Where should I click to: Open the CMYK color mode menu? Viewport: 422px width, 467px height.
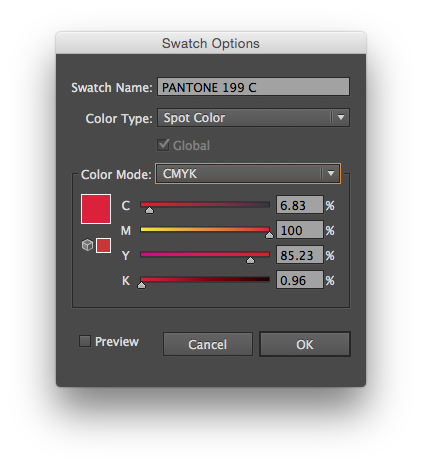pyautogui.click(x=248, y=173)
